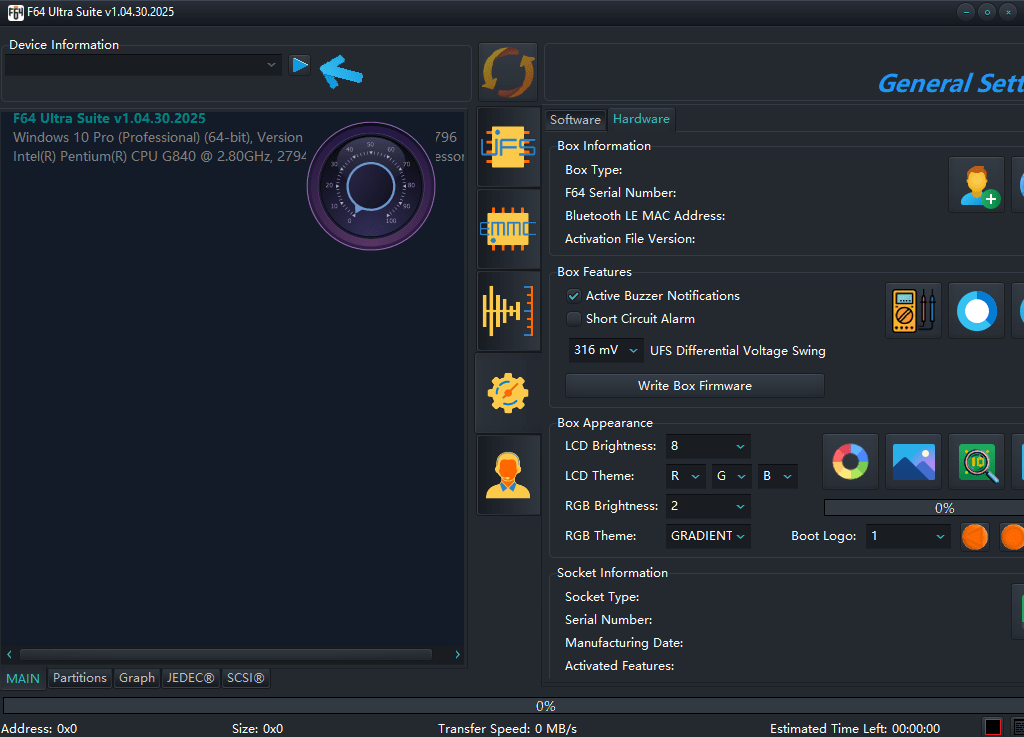
Task: Expand the LCD Brightness dropdown
Action: coord(708,446)
